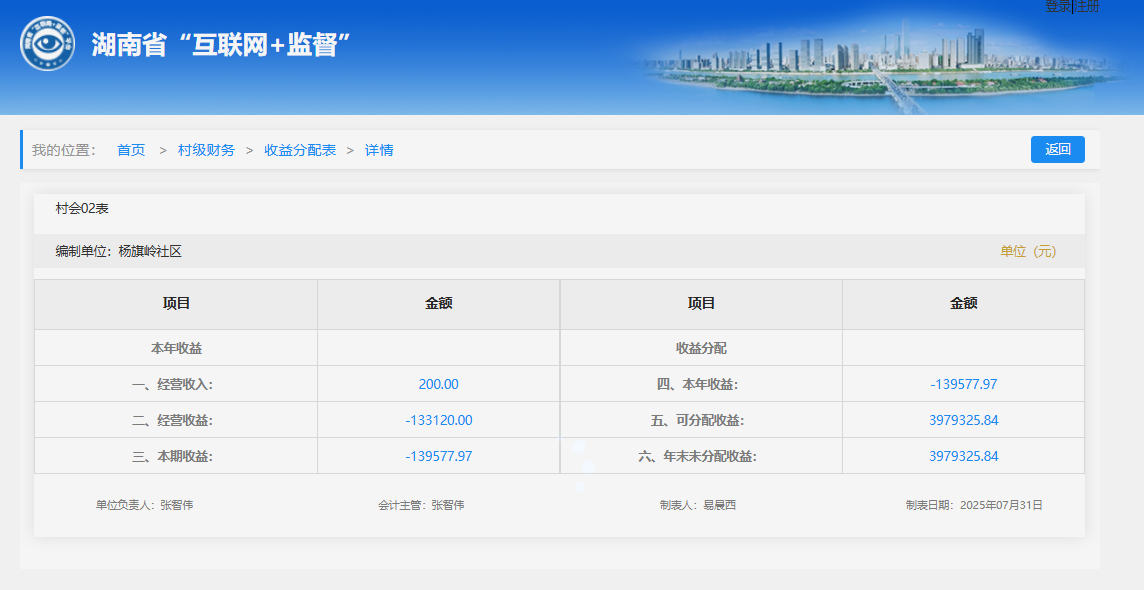Open the 注册 register link
The height and width of the screenshot is (590, 1144).
(x=1087, y=6)
